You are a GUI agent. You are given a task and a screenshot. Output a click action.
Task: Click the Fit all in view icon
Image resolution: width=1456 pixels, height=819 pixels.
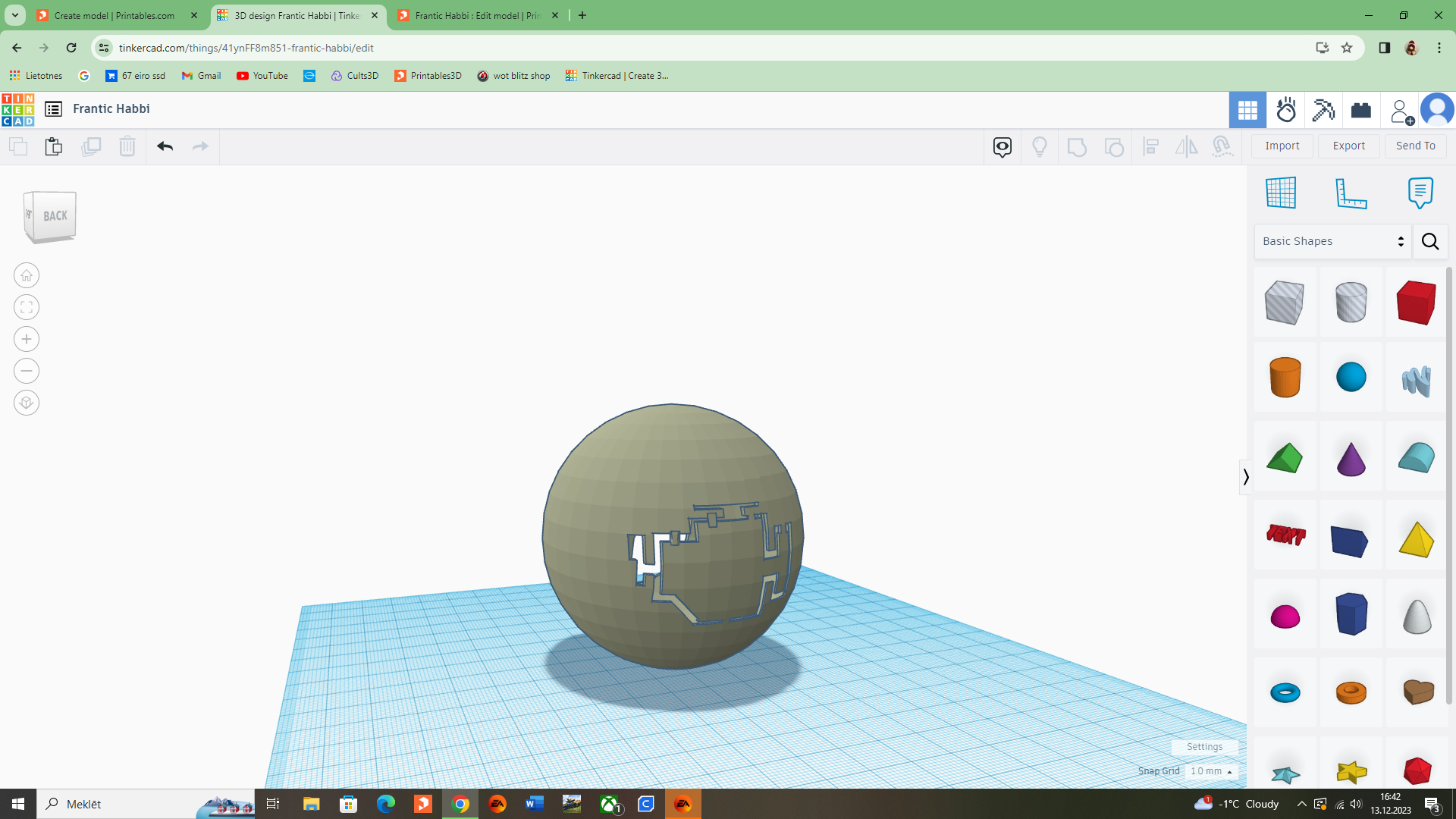27,307
